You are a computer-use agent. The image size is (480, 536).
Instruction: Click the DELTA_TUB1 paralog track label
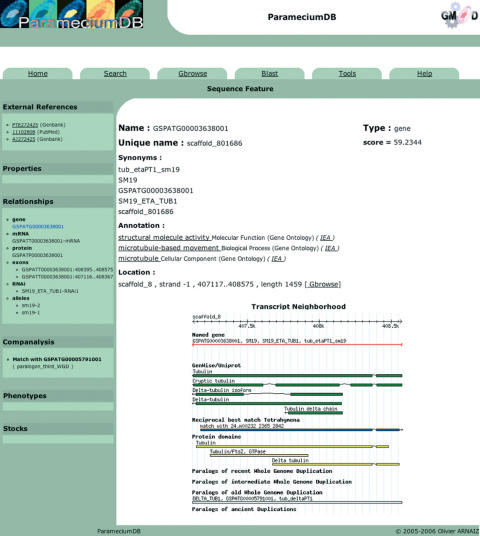tap(252, 499)
